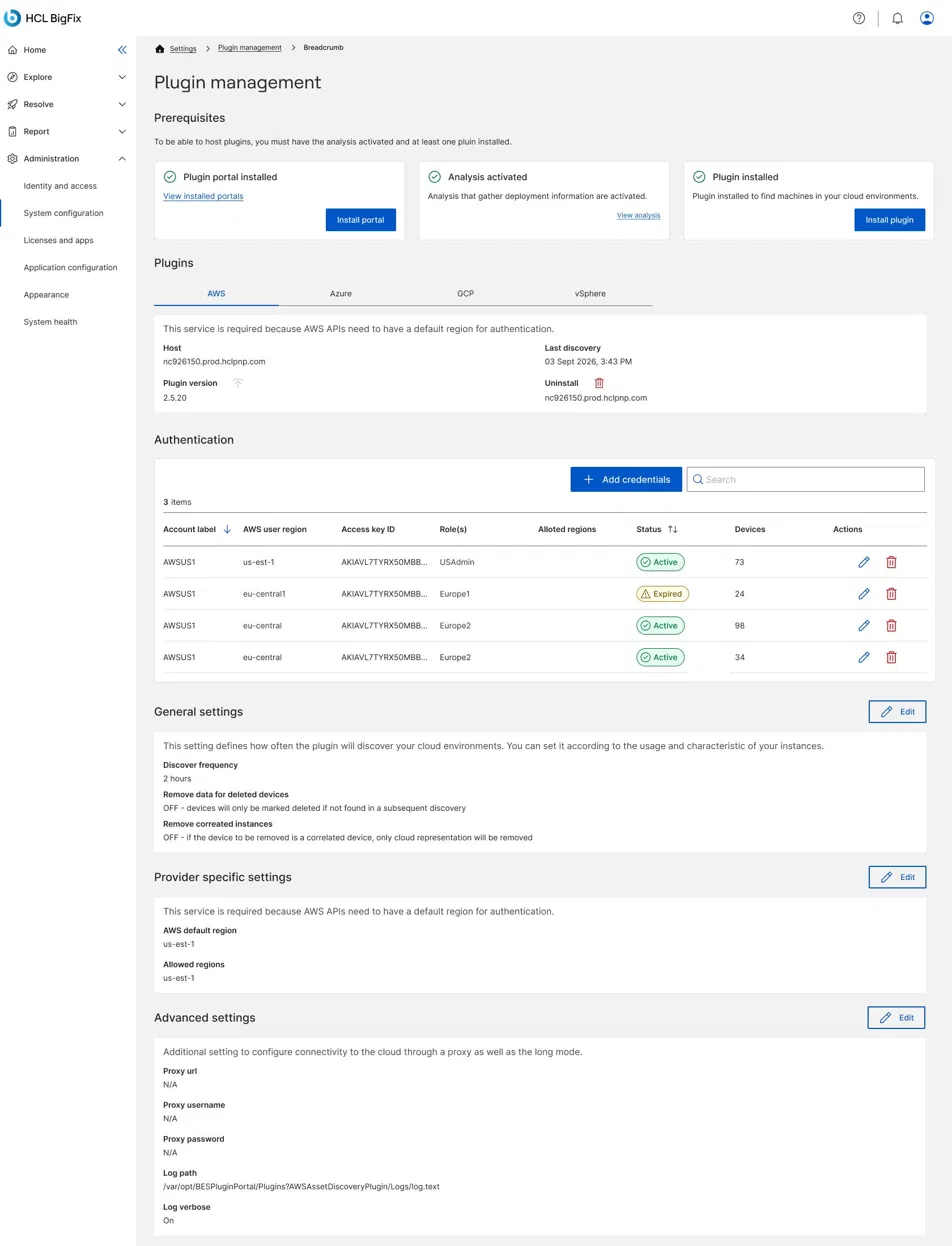952x1246 pixels.
Task: Sort by Status column arrows
Action: pyautogui.click(x=673, y=529)
